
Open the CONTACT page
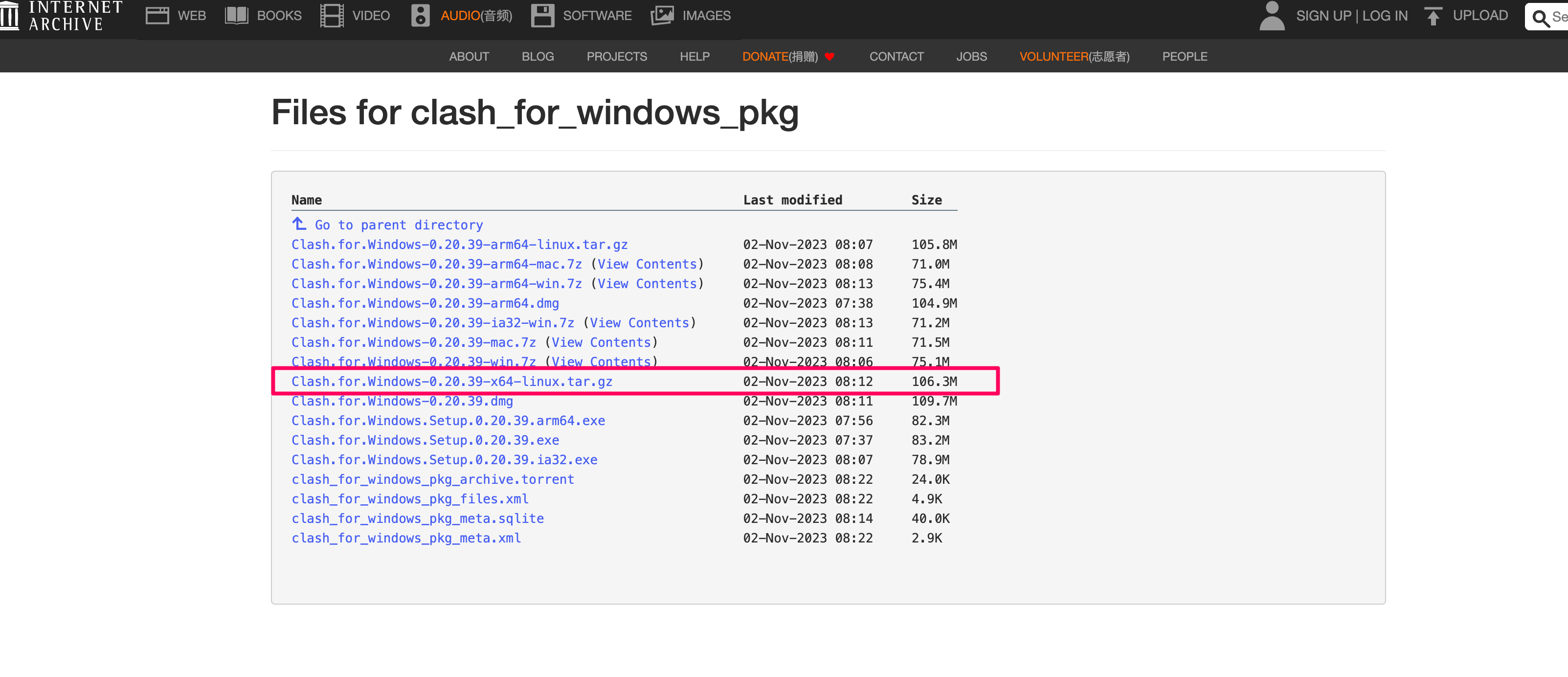(896, 57)
